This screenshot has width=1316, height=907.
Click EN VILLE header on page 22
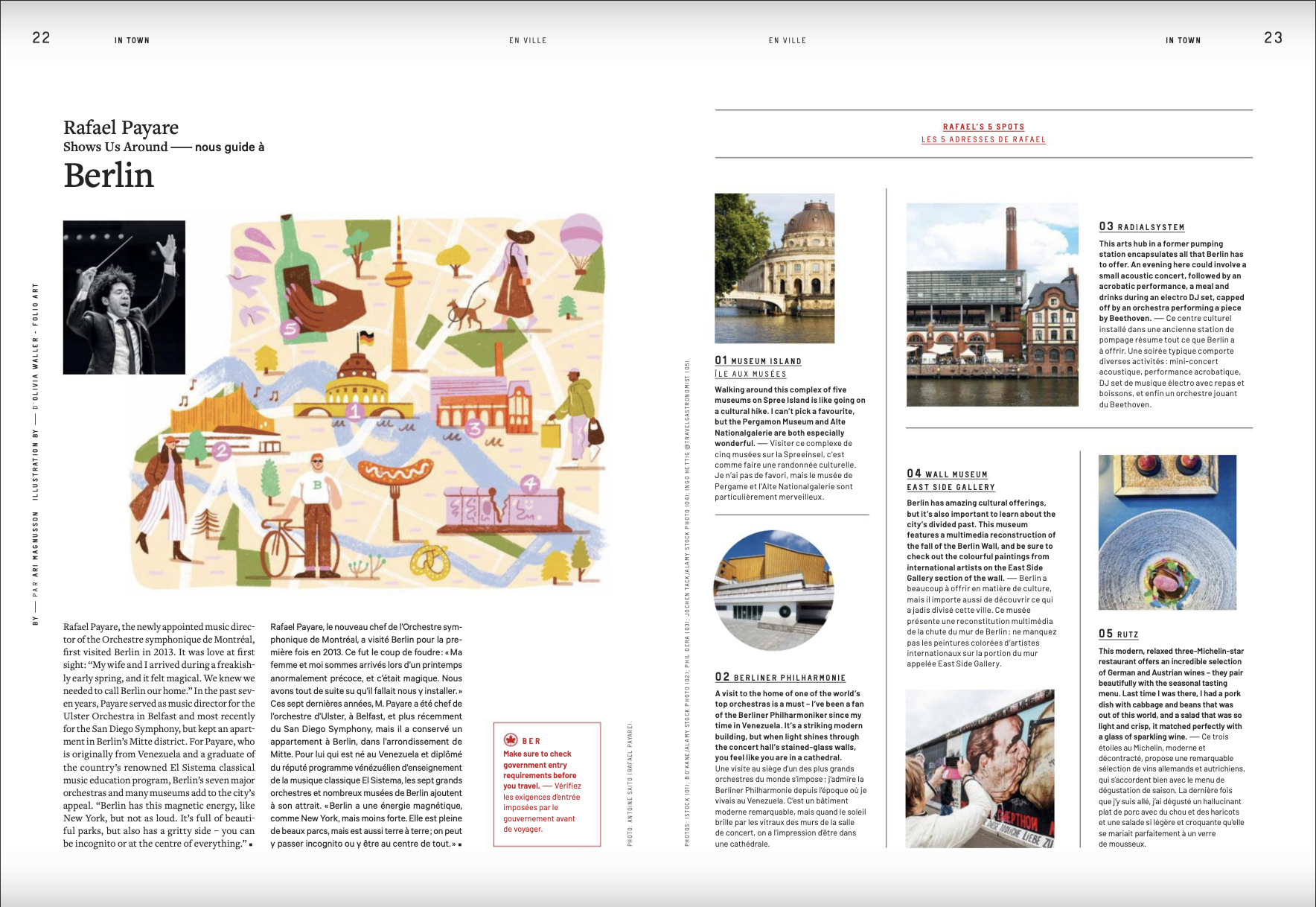point(528,40)
